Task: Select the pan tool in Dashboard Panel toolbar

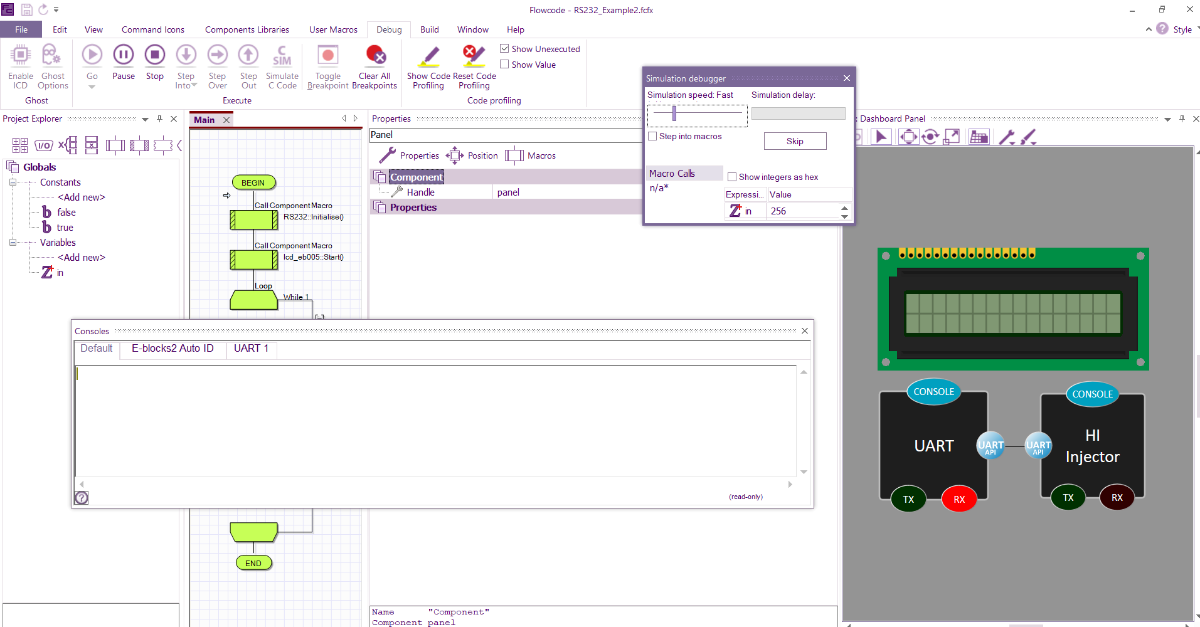Action: pyautogui.click(x=909, y=136)
